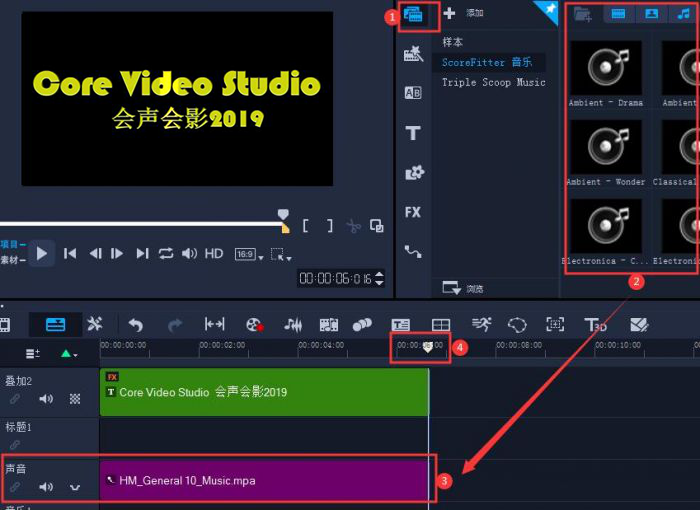Redo the last action
Viewport: 700px width, 510px height.
coord(175,325)
